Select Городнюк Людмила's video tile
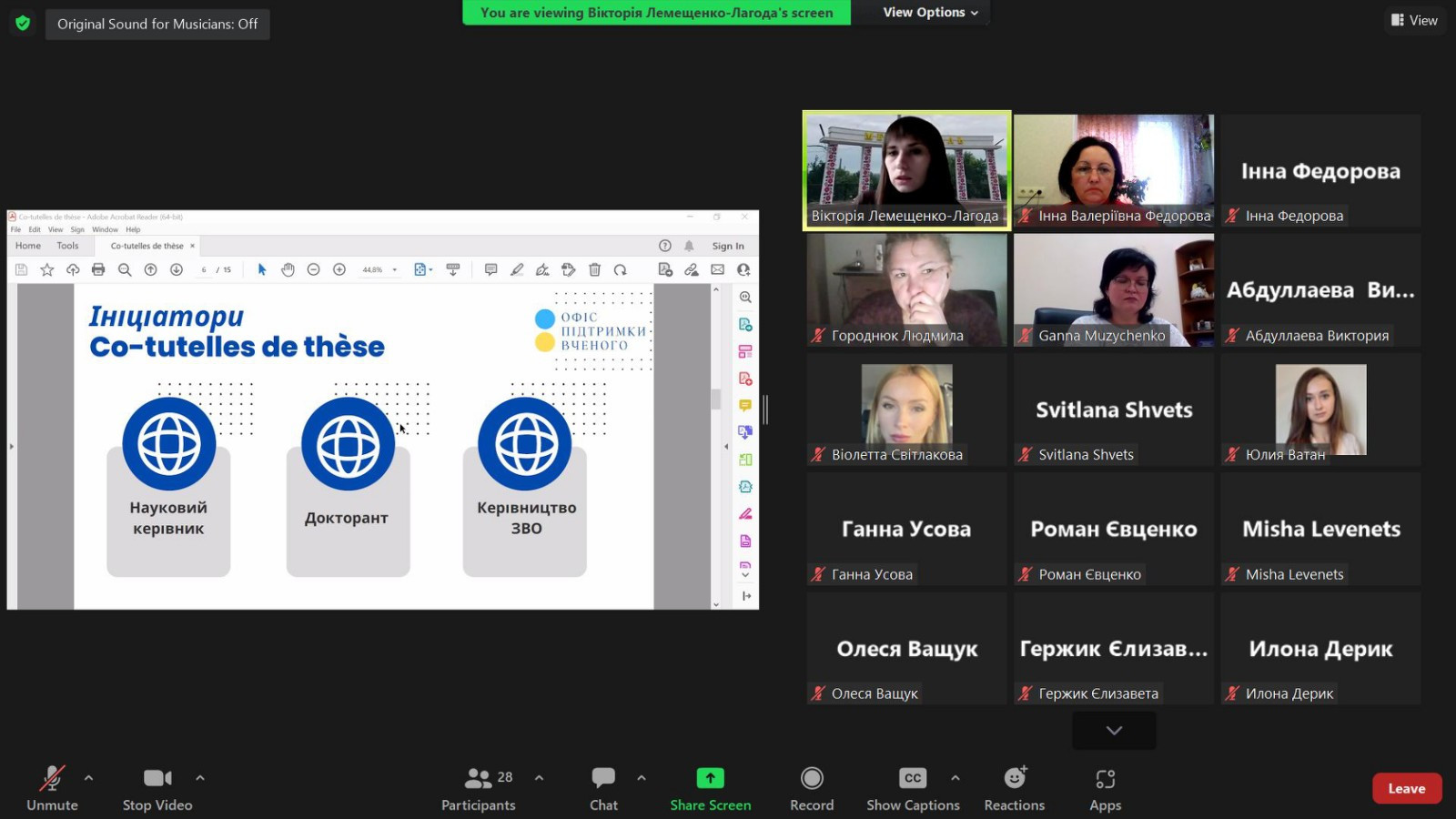The image size is (1456, 819). click(906, 290)
